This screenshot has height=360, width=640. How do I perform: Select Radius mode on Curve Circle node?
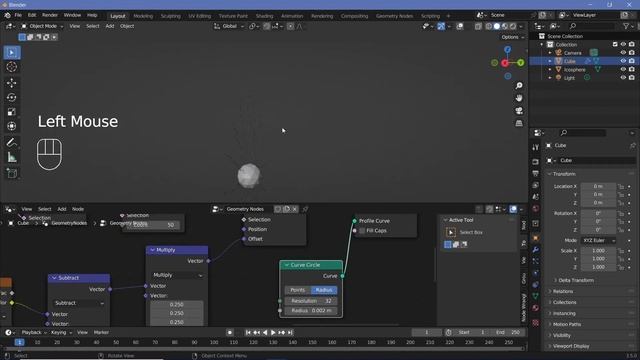pos(324,290)
